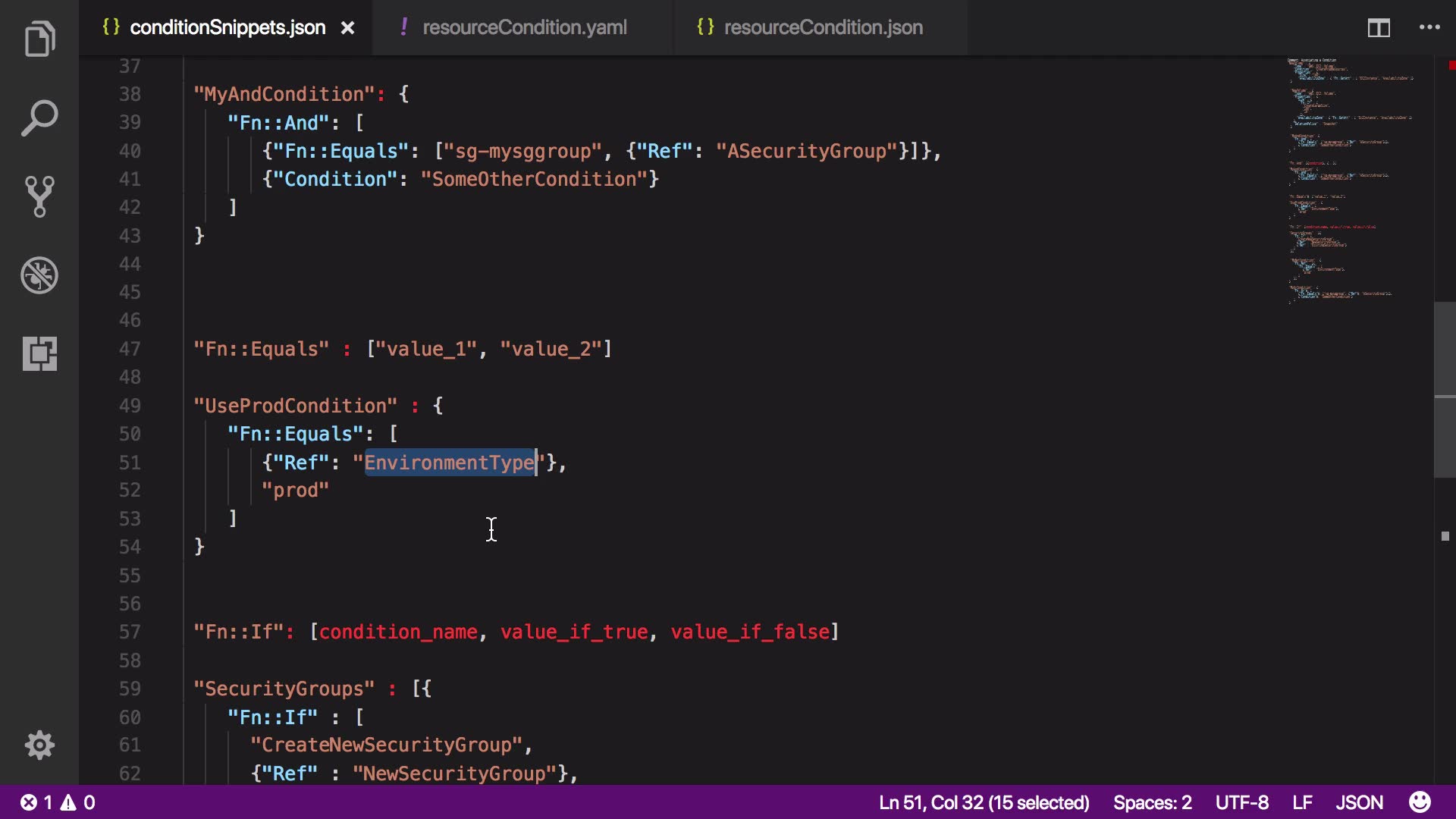Click the split editor icon
Screen dimensions: 1456x819
click(1378, 28)
